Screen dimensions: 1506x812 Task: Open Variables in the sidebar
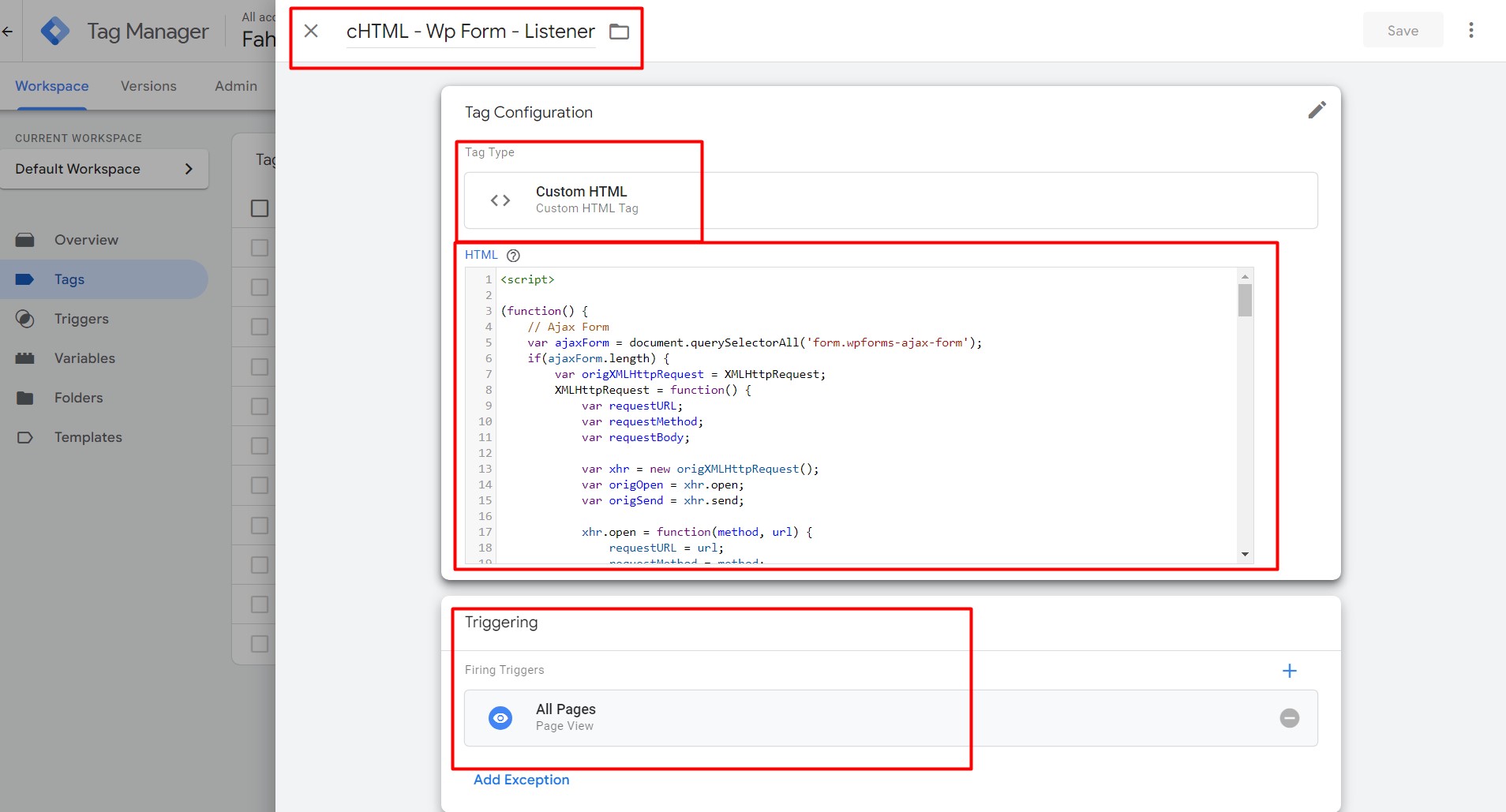pos(103,358)
